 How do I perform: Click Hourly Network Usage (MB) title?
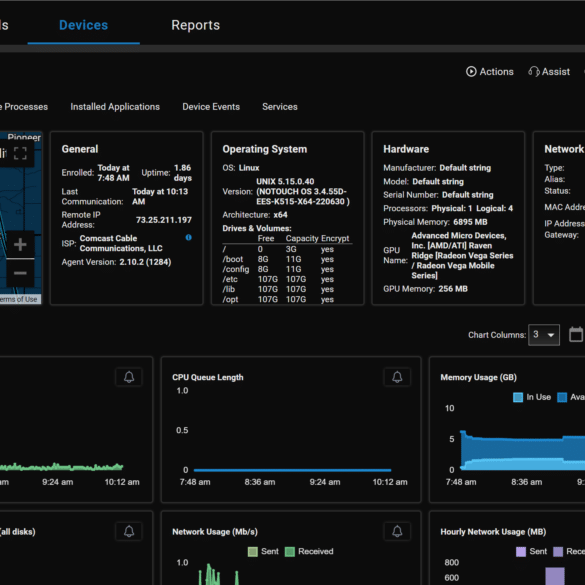click(493, 532)
